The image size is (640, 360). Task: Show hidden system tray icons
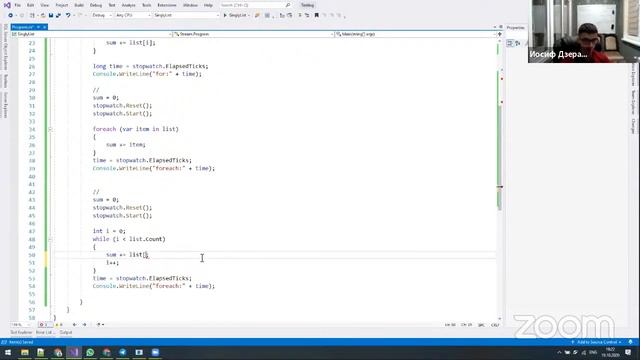559,352
